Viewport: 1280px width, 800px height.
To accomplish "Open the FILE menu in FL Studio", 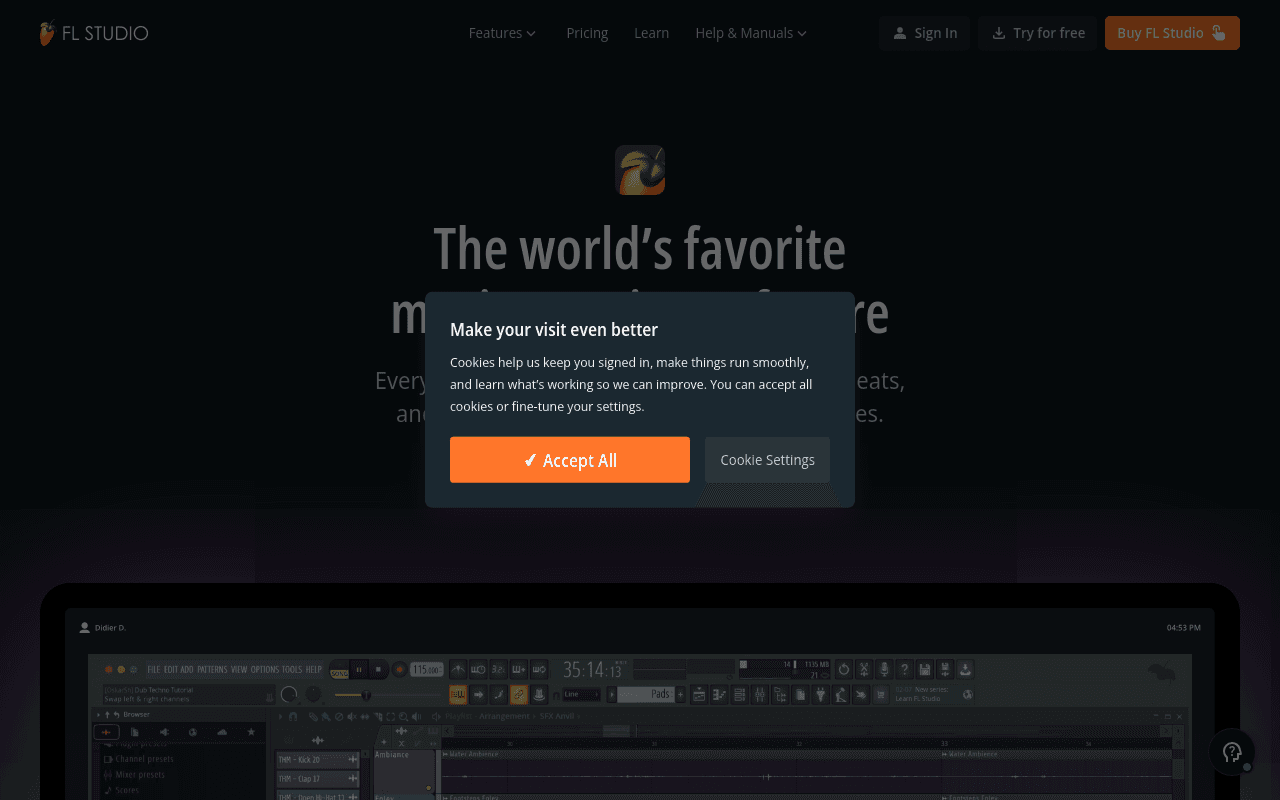I will coord(154,669).
